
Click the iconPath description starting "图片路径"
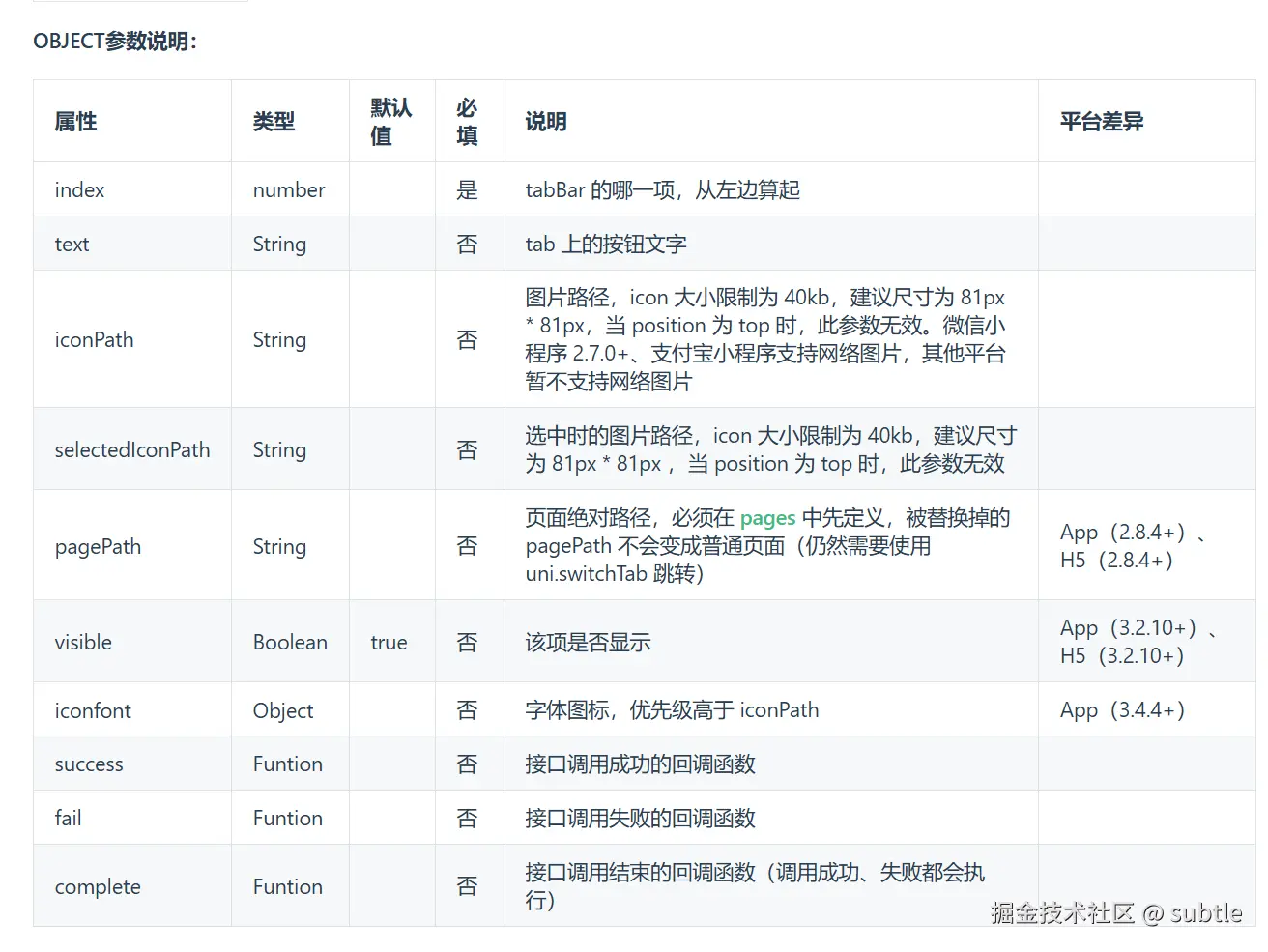(x=766, y=340)
